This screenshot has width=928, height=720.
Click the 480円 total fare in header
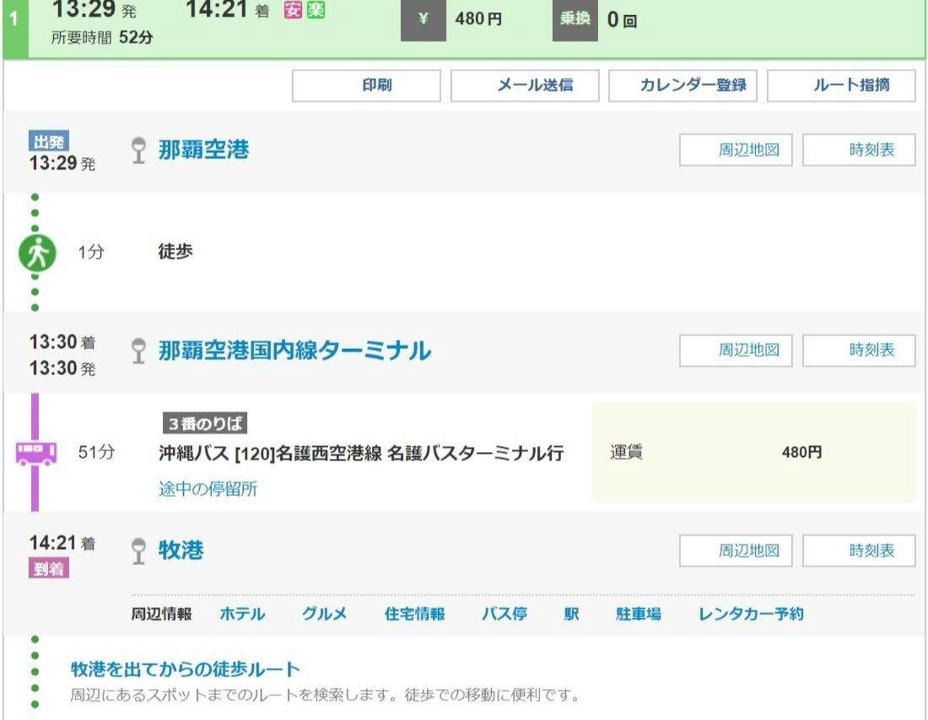pyautogui.click(x=478, y=20)
